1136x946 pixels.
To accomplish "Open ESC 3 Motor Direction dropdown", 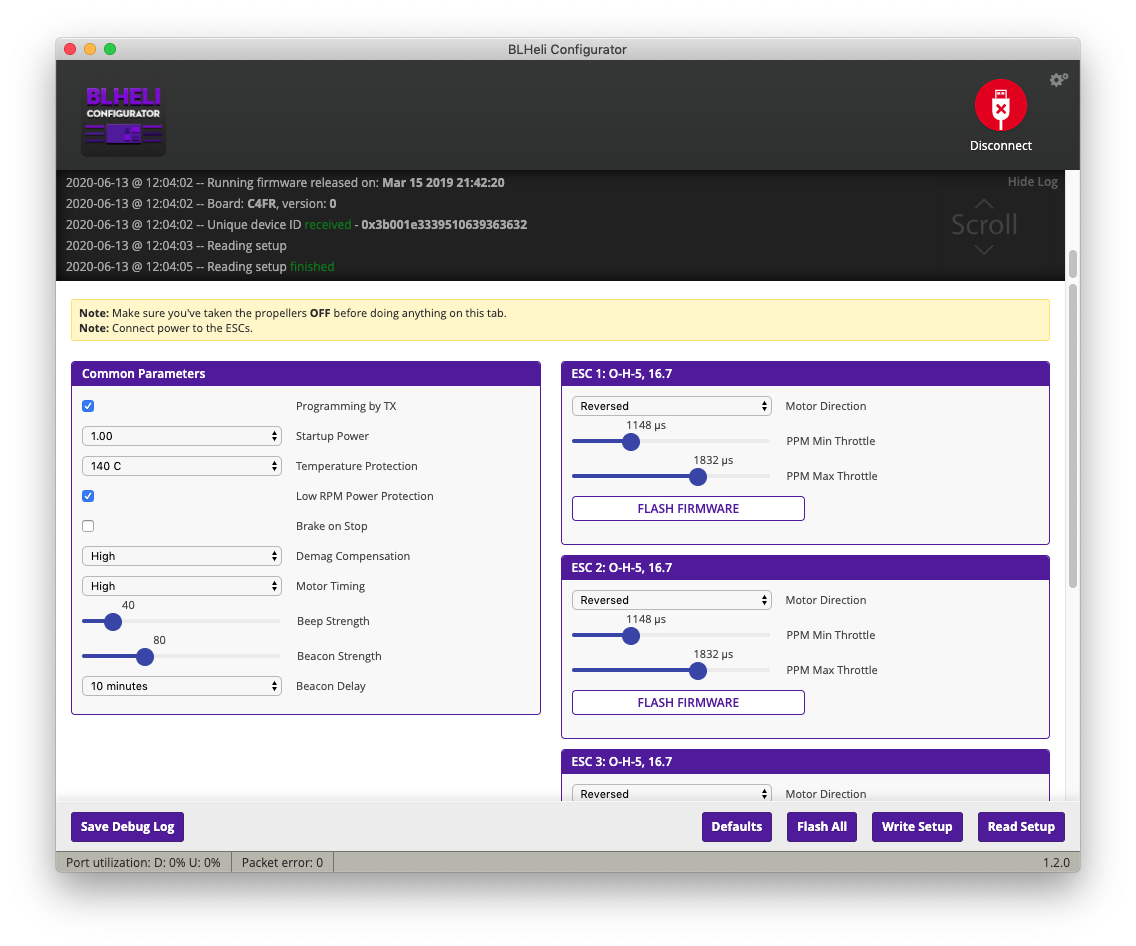I will point(672,793).
